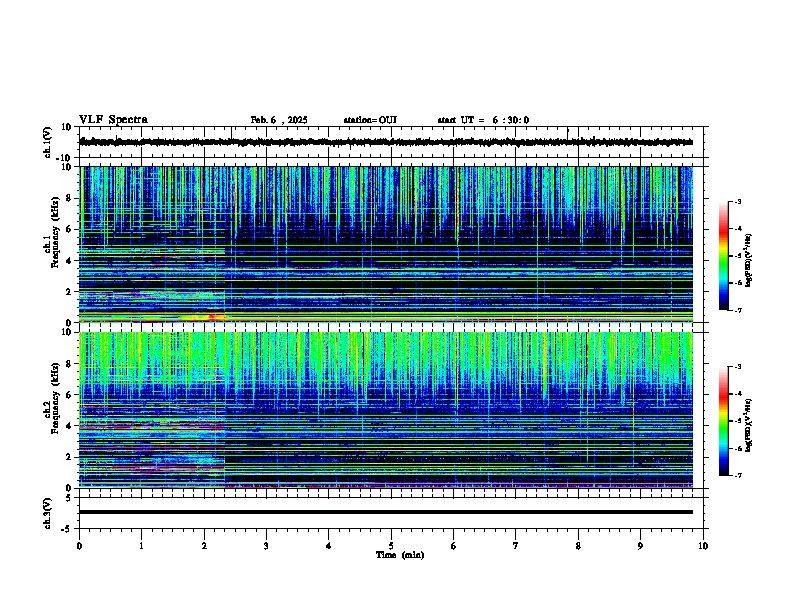Click the ch.3 flat voltage trace
This screenshot has height=612, width=792.
(386, 512)
